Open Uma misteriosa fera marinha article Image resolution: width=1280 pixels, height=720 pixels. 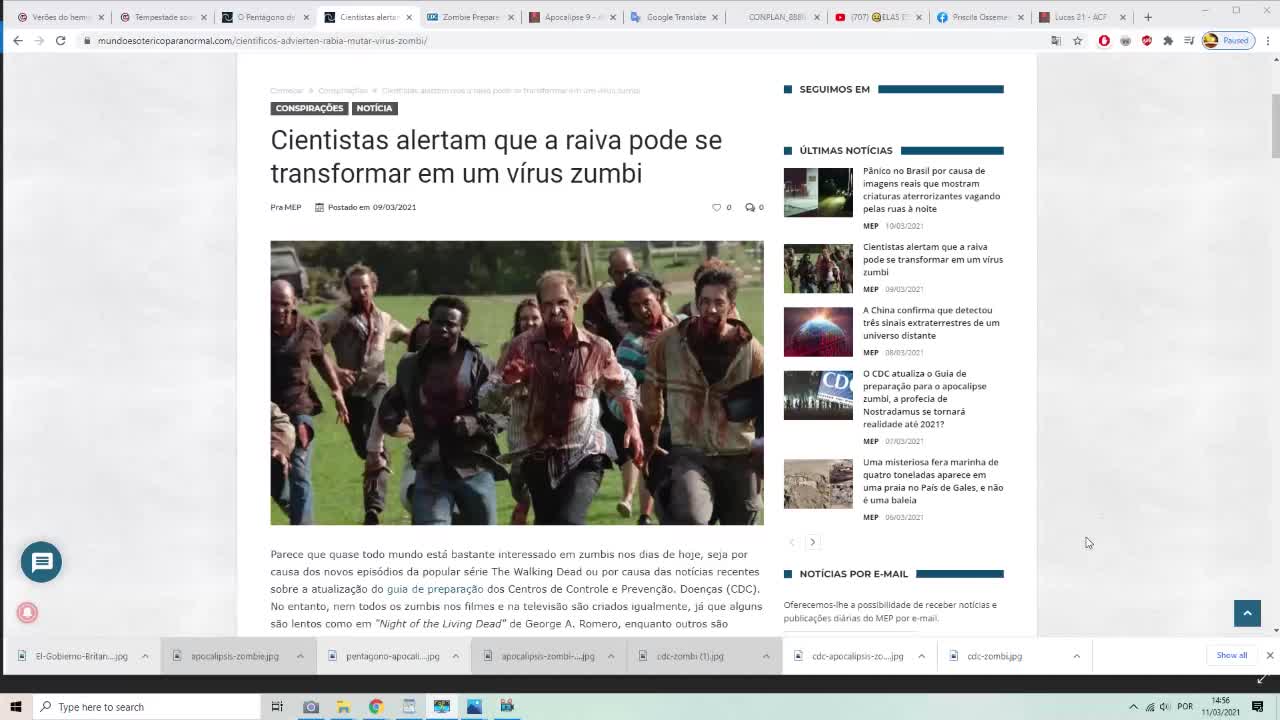933,481
